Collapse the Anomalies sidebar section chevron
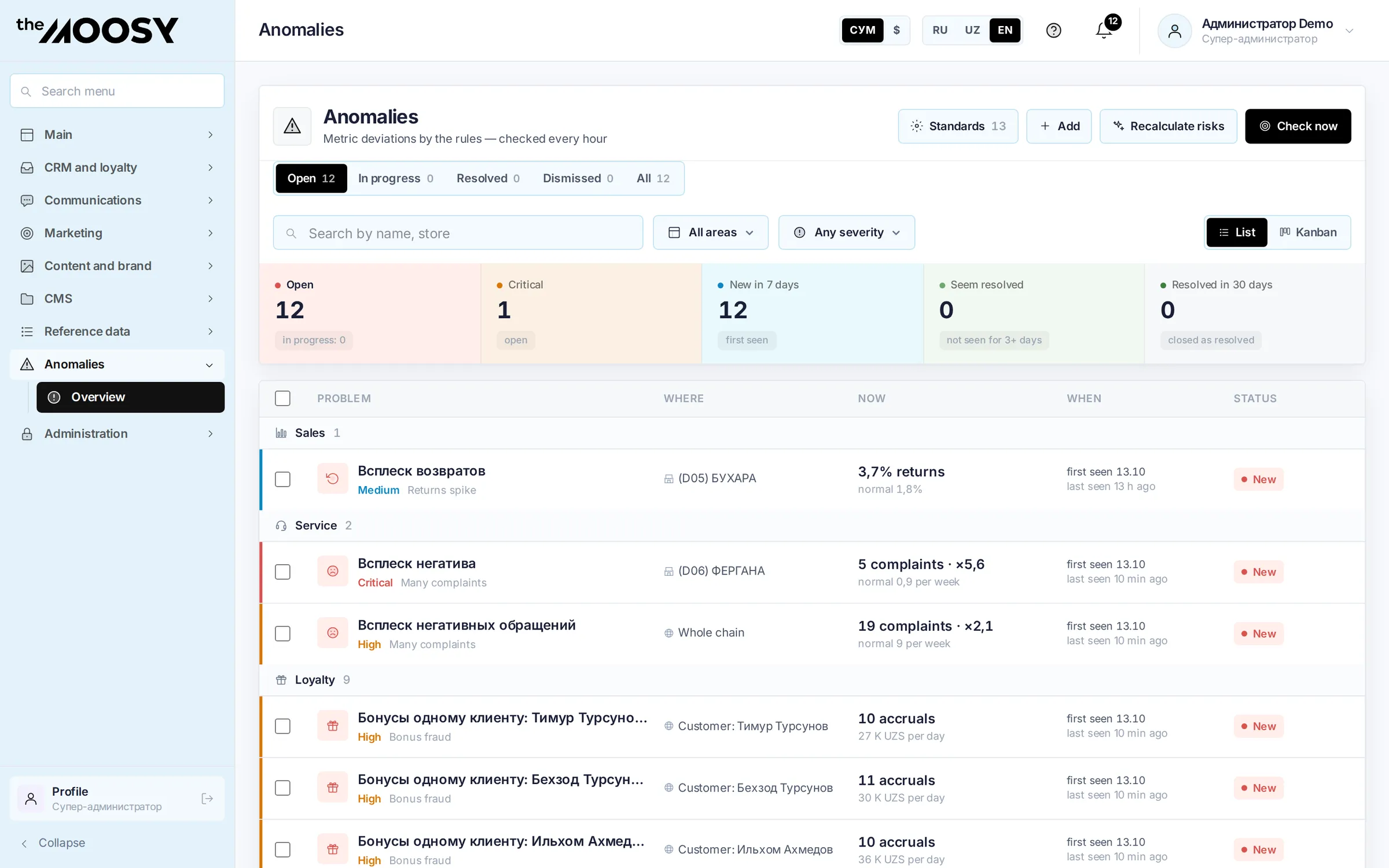 (x=210, y=365)
